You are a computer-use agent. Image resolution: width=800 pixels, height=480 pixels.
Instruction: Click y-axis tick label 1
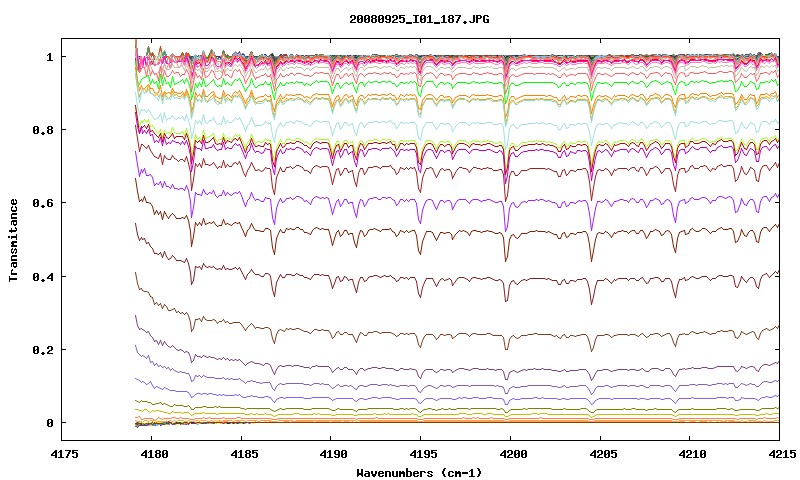(49, 57)
